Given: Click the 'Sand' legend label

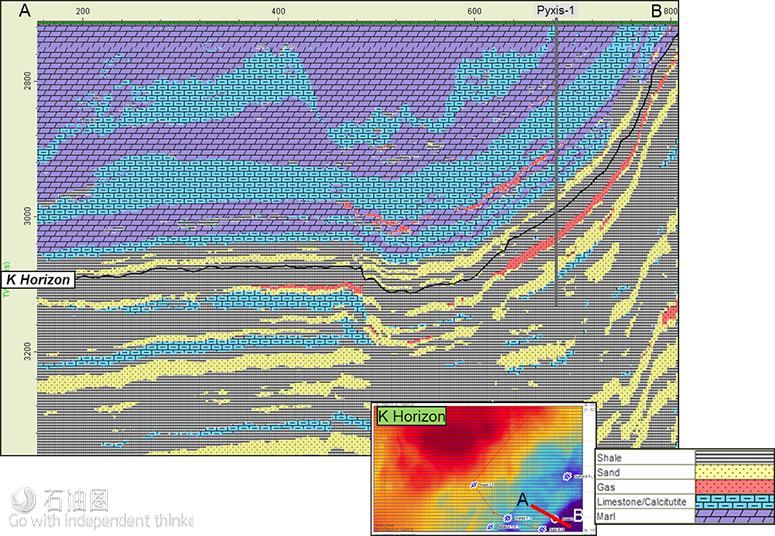Looking at the screenshot, I should (608, 473).
